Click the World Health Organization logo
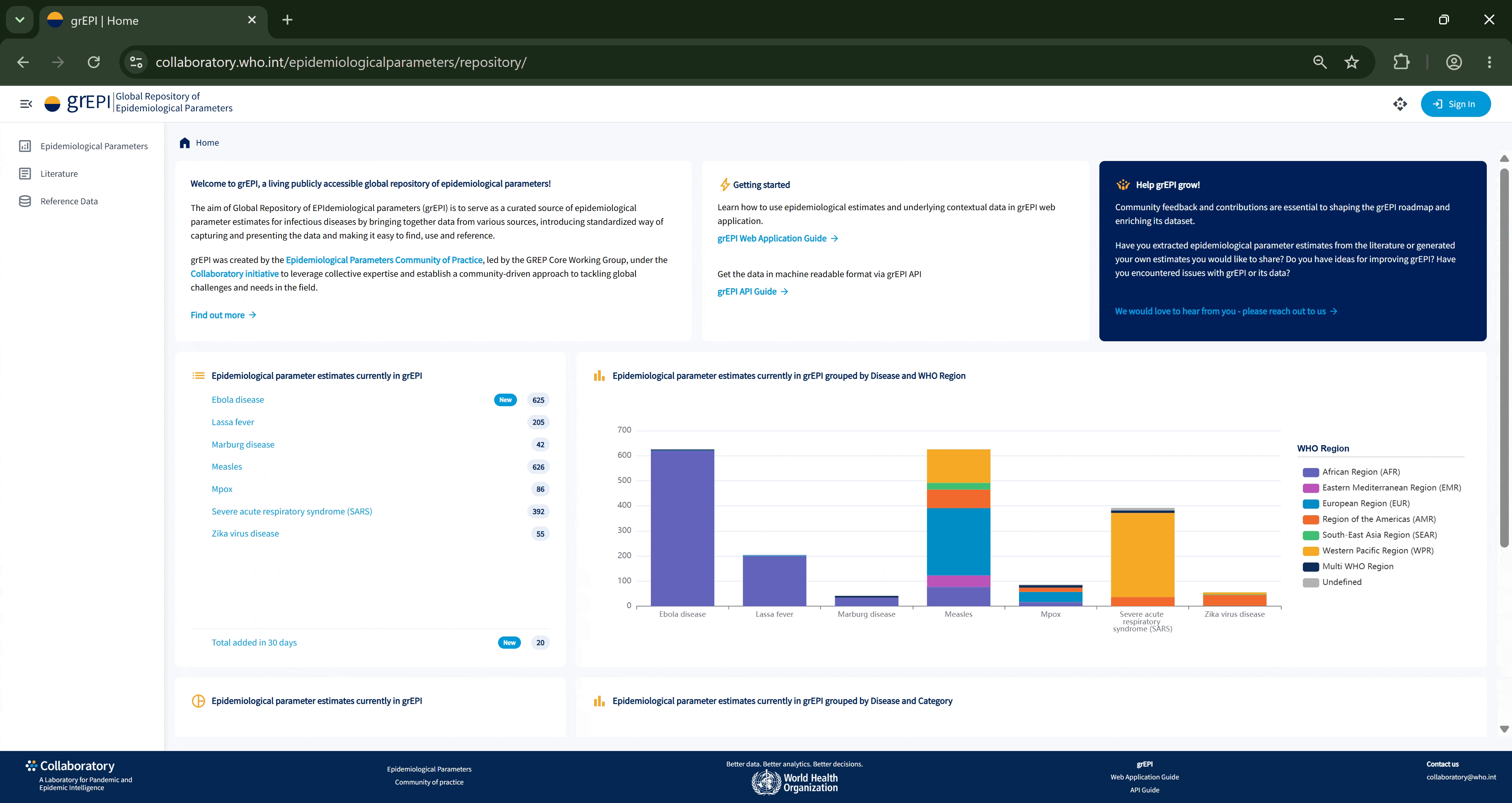The image size is (1512, 803). coord(795,783)
